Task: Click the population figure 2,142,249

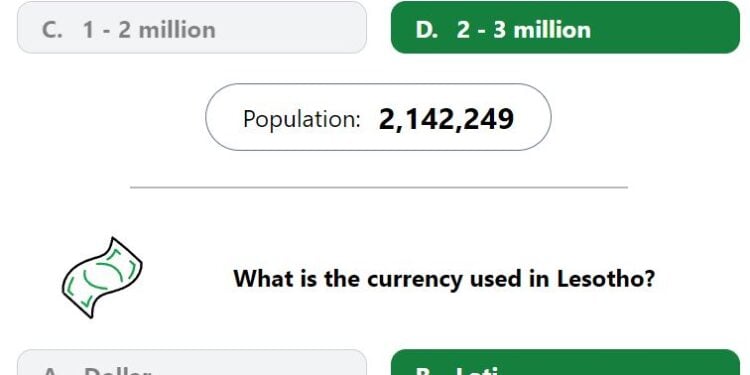Action: tap(446, 119)
